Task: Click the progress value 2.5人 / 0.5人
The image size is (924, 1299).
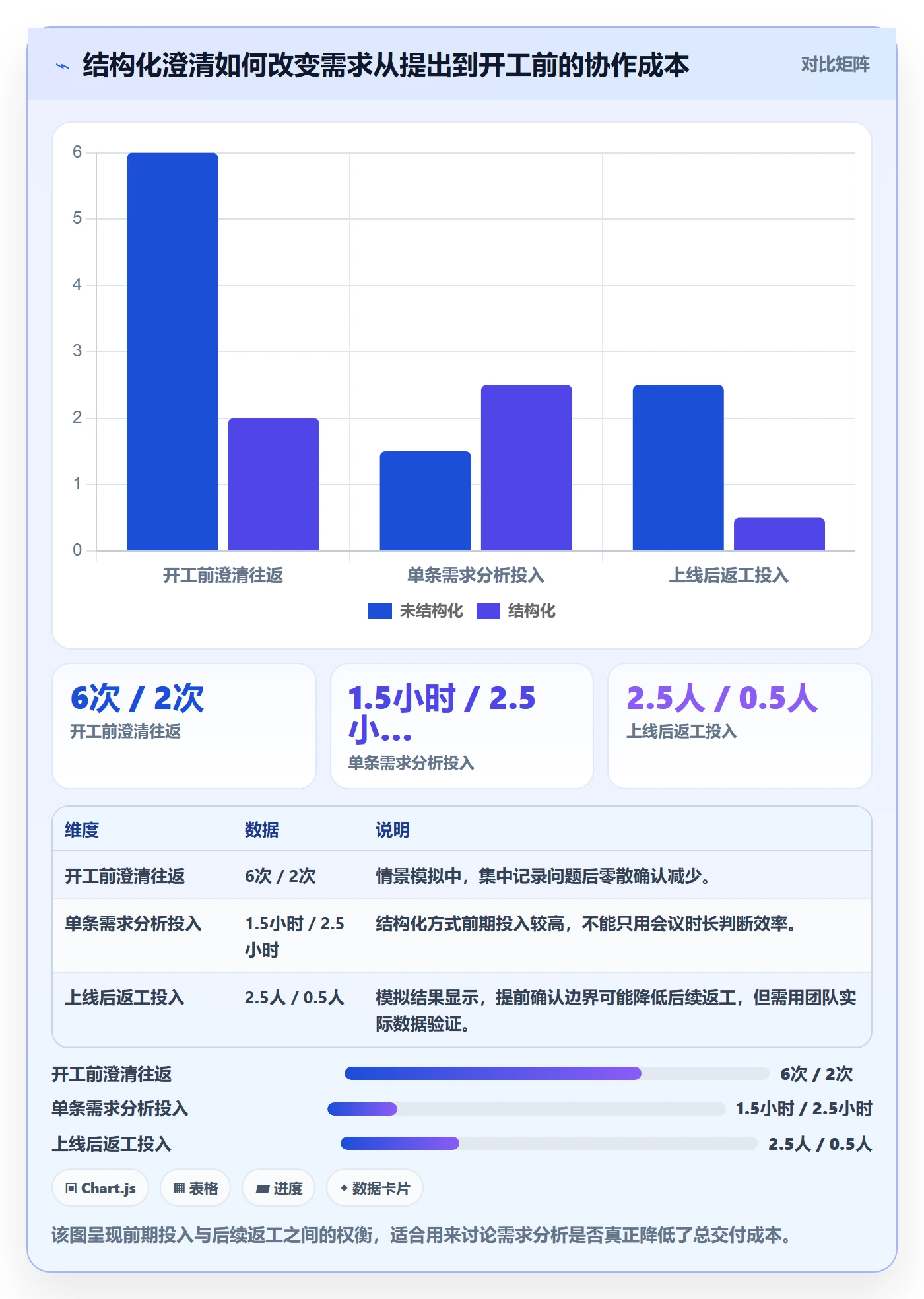Action: 820,1144
